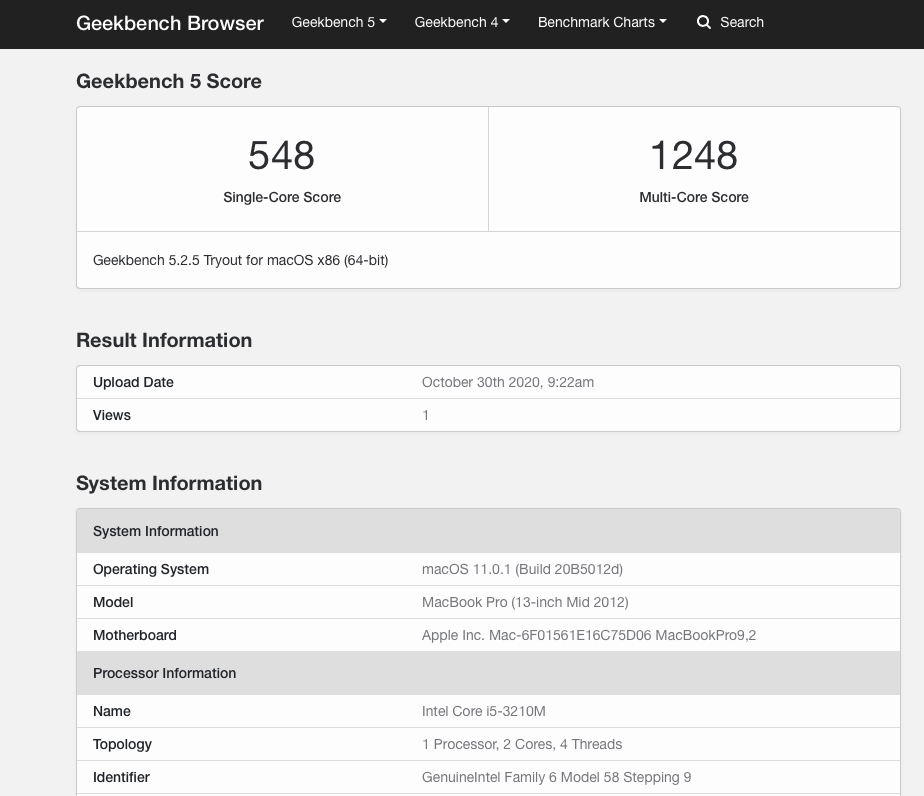The image size is (924, 796).
Task: Select the multi-core score 1248
Action: coord(694,156)
